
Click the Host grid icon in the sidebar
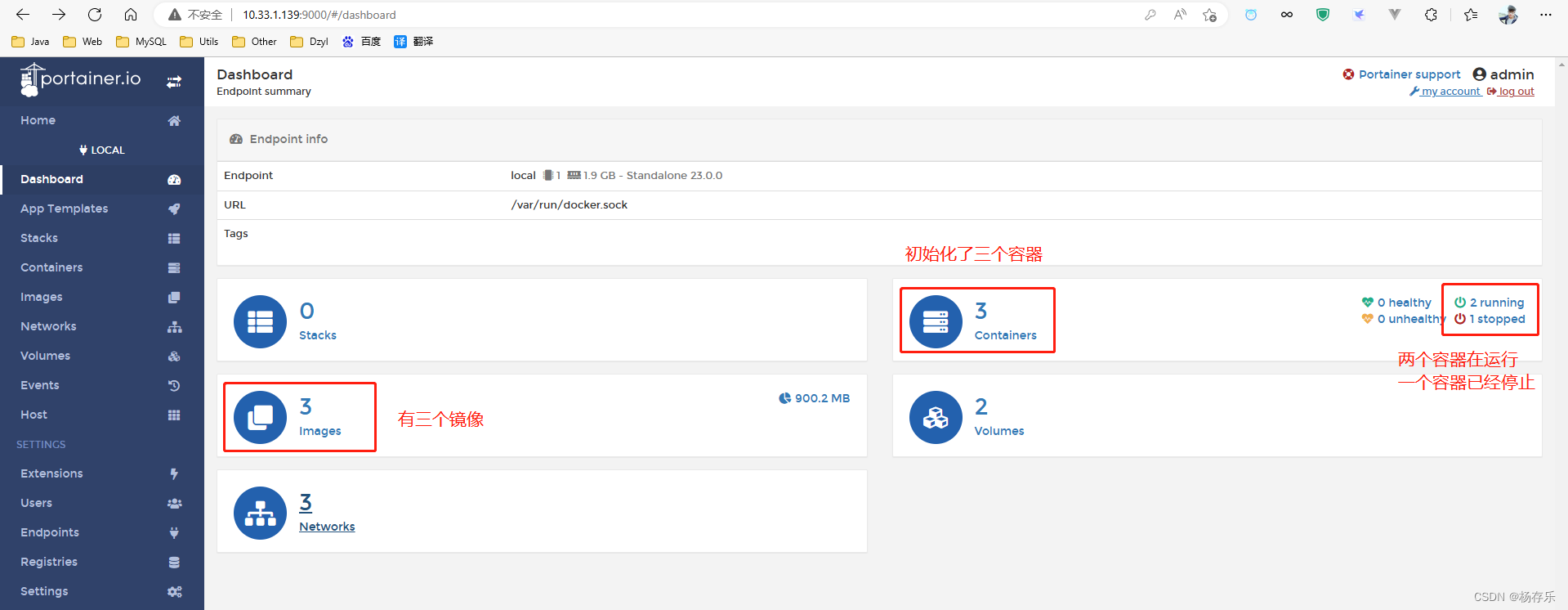coord(174,415)
